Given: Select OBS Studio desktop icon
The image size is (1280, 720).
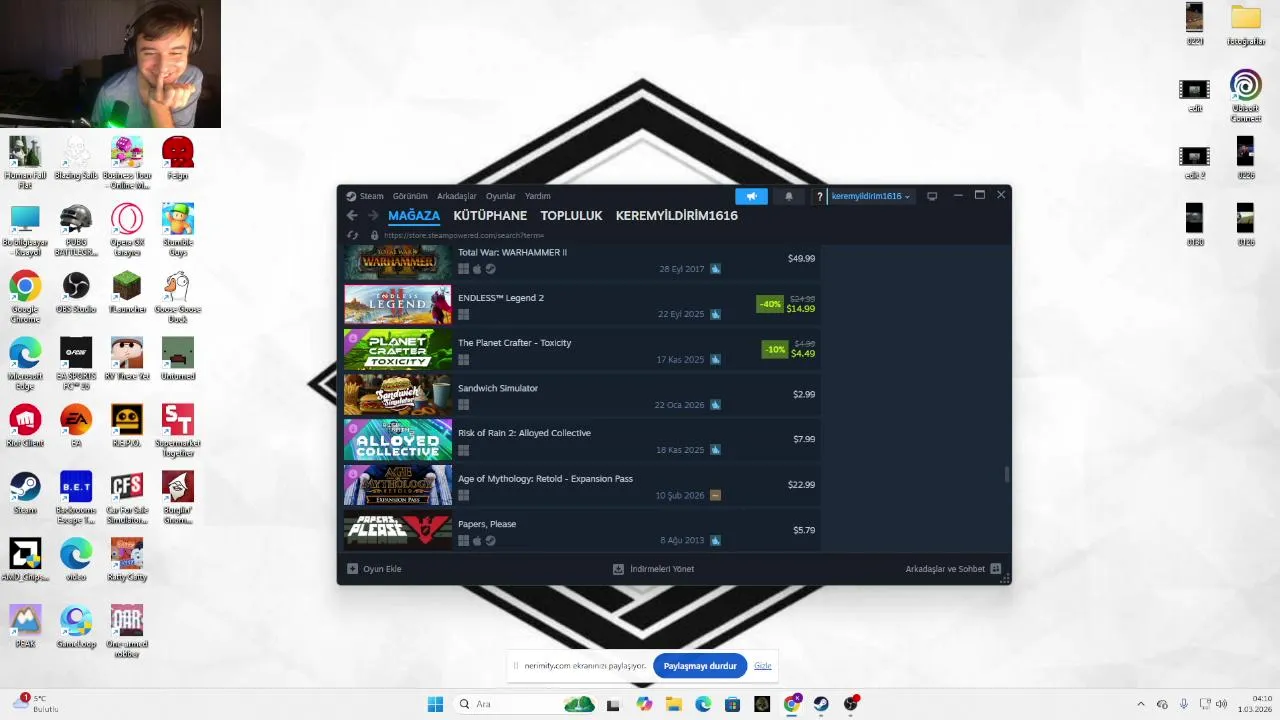Looking at the screenshot, I should 76,292.
